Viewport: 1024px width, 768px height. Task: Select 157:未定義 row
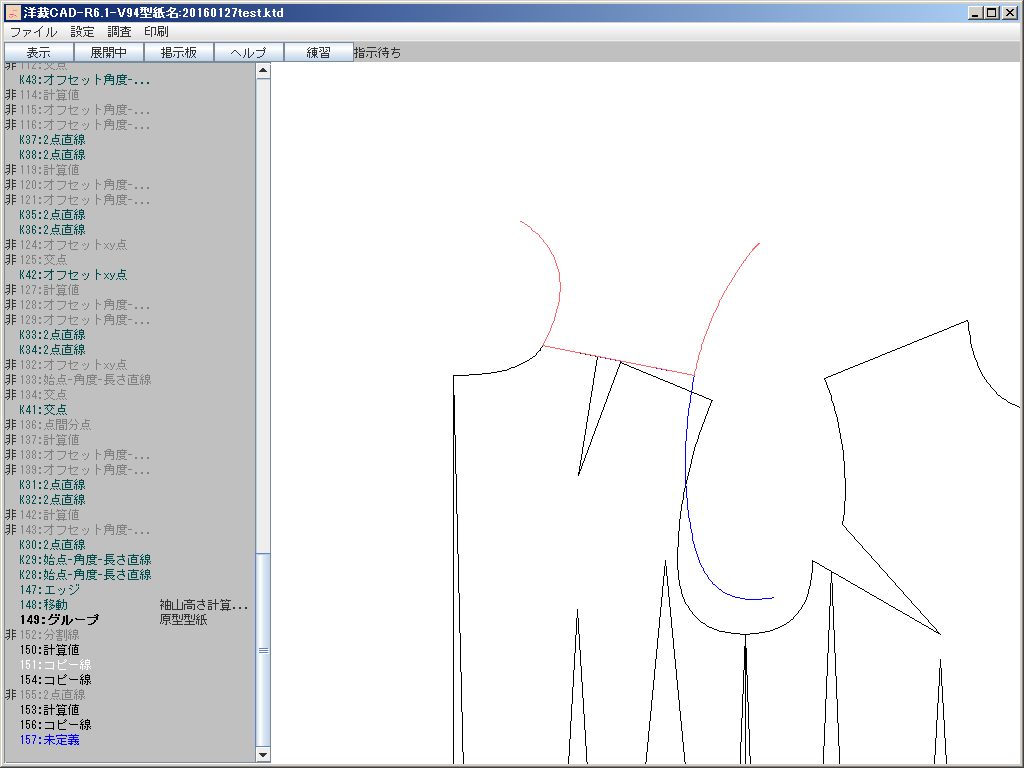[49, 741]
